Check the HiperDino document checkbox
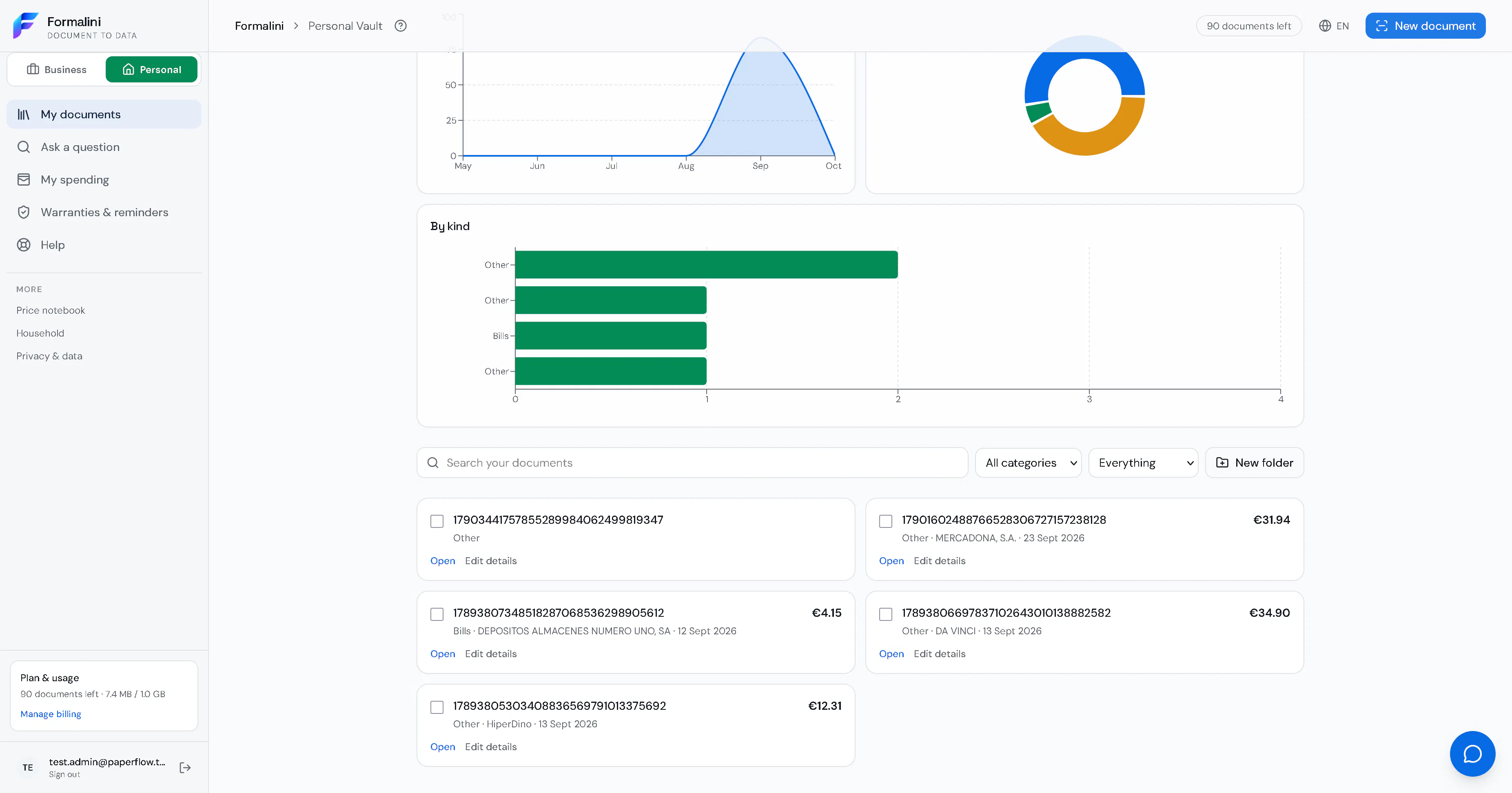1512x793 pixels. [437, 707]
